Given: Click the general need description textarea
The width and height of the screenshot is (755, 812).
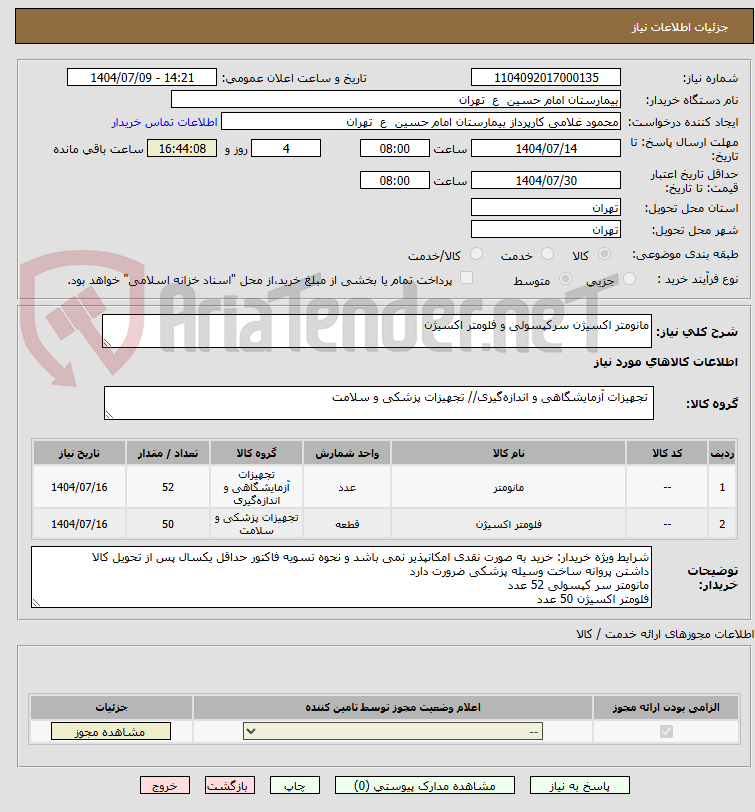Looking at the screenshot, I should point(377,331).
